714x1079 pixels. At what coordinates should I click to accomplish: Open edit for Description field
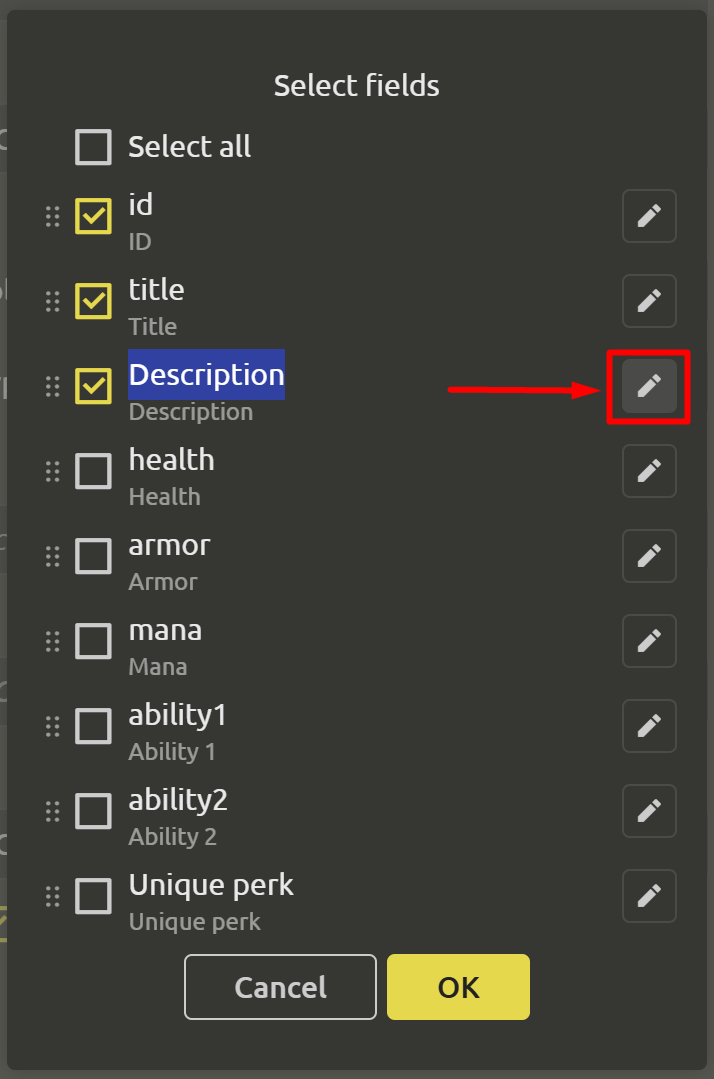point(649,386)
